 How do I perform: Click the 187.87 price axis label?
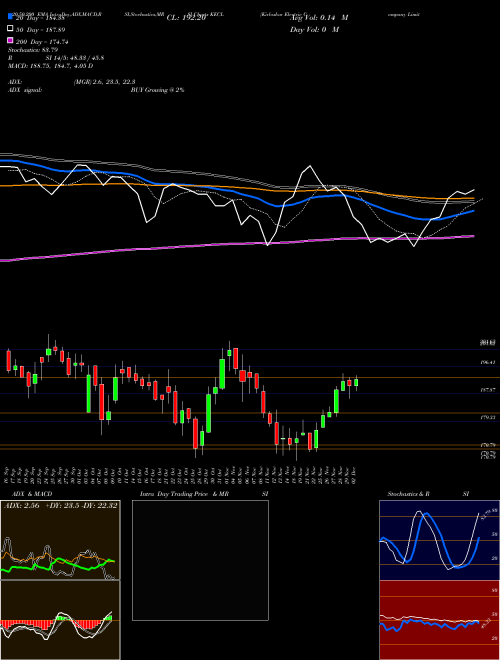coord(488,390)
